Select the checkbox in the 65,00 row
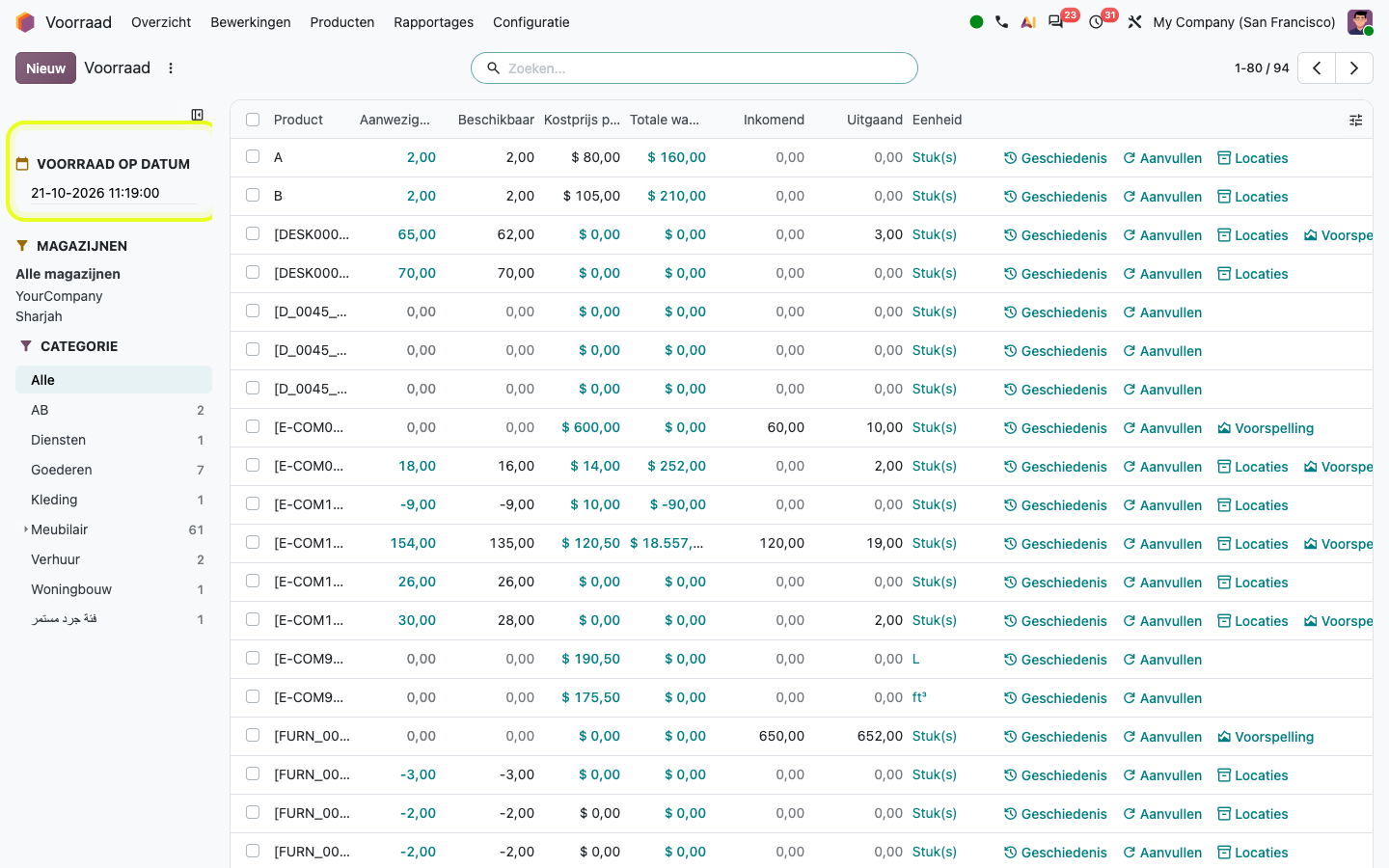The height and width of the screenshot is (868, 1389). [x=253, y=233]
